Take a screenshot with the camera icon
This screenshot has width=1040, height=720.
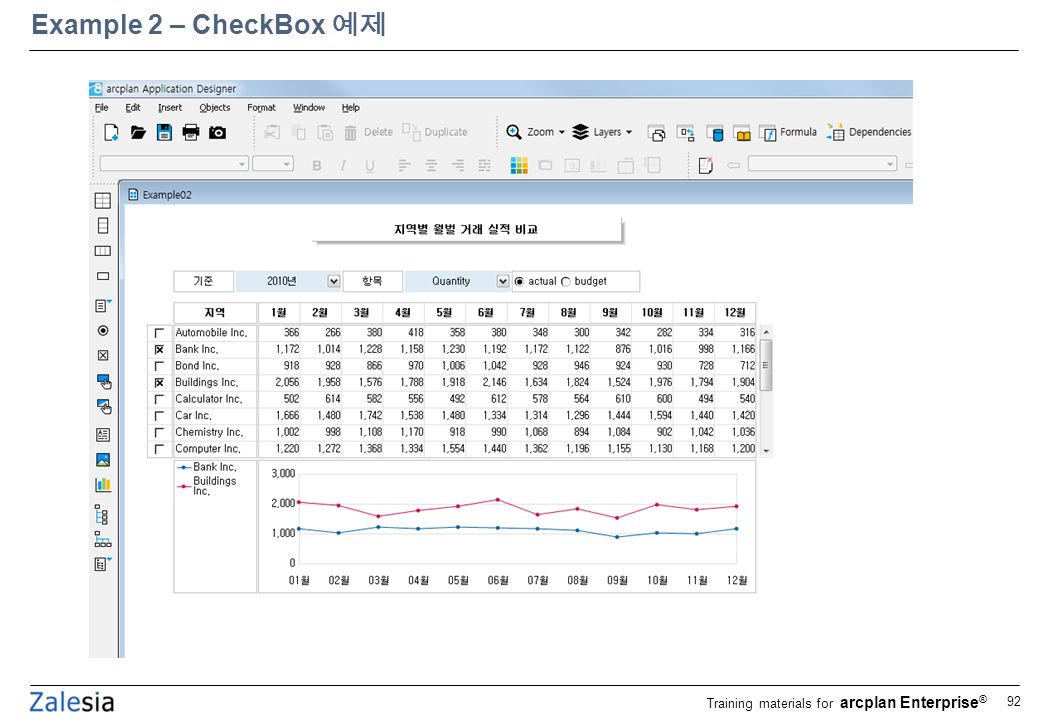pos(218,133)
